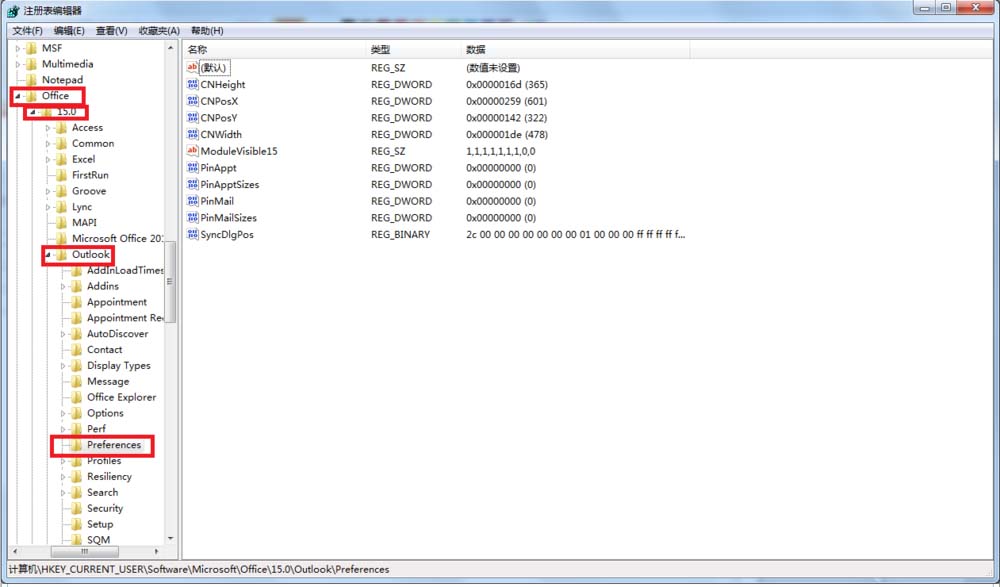The image size is (1000, 587).
Task: Click the Excel folder icon in tree
Action: (x=62, y=159)
